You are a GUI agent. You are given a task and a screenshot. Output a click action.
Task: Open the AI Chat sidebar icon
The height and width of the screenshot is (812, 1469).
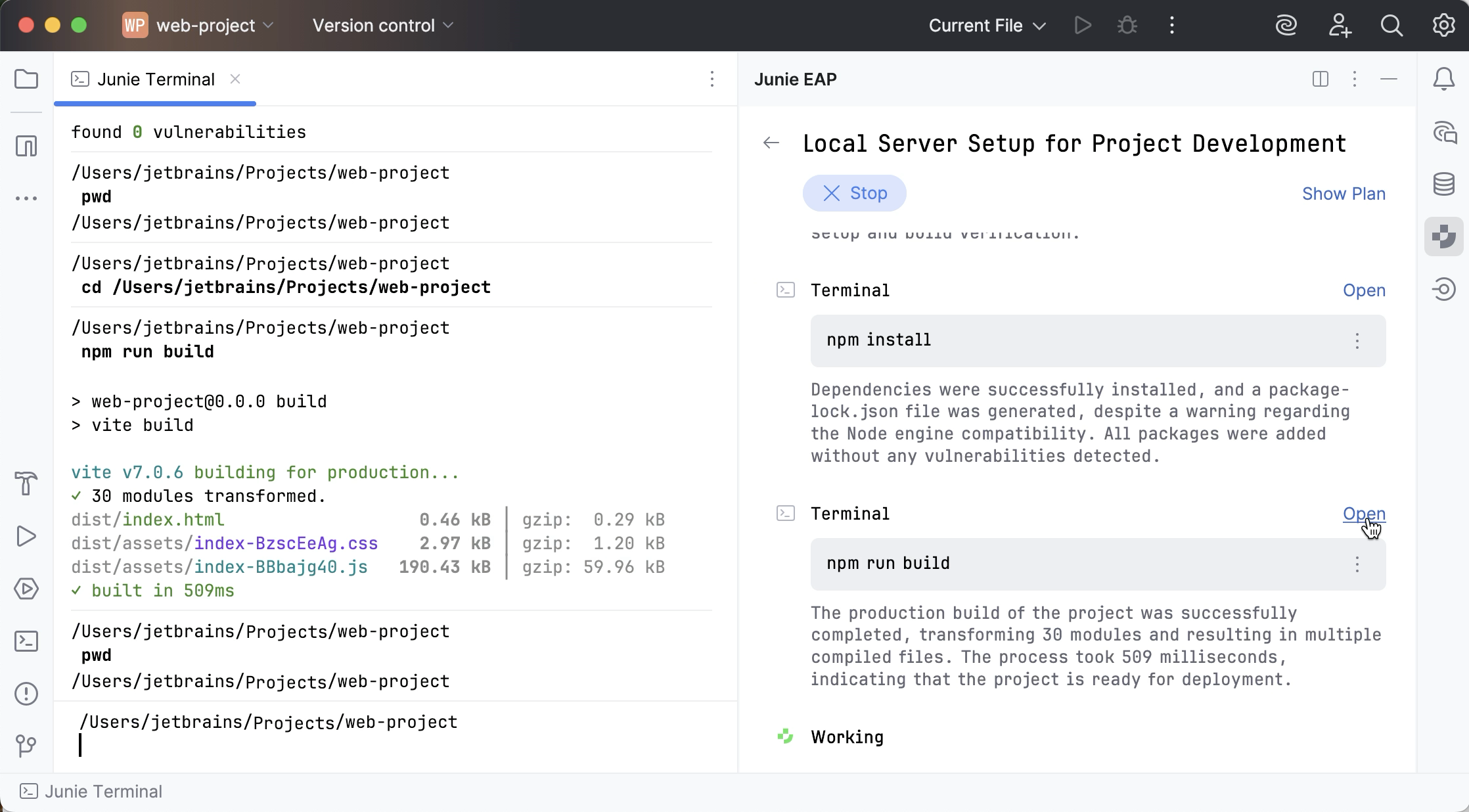point(1443,132)
